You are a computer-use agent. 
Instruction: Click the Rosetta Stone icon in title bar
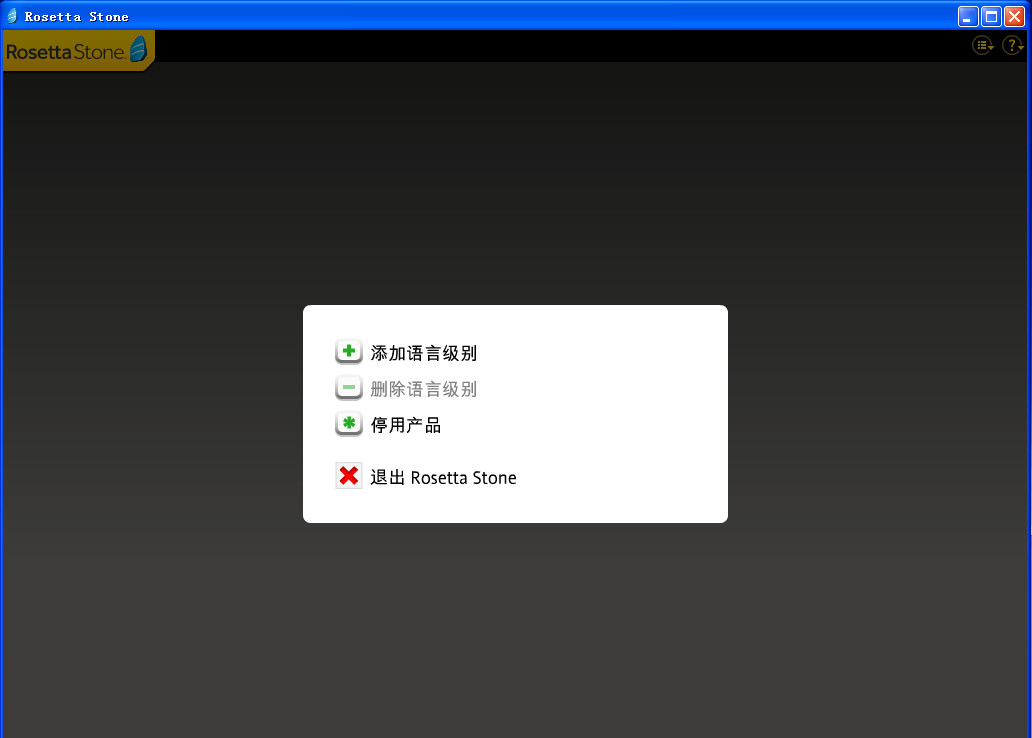[12, 15]
